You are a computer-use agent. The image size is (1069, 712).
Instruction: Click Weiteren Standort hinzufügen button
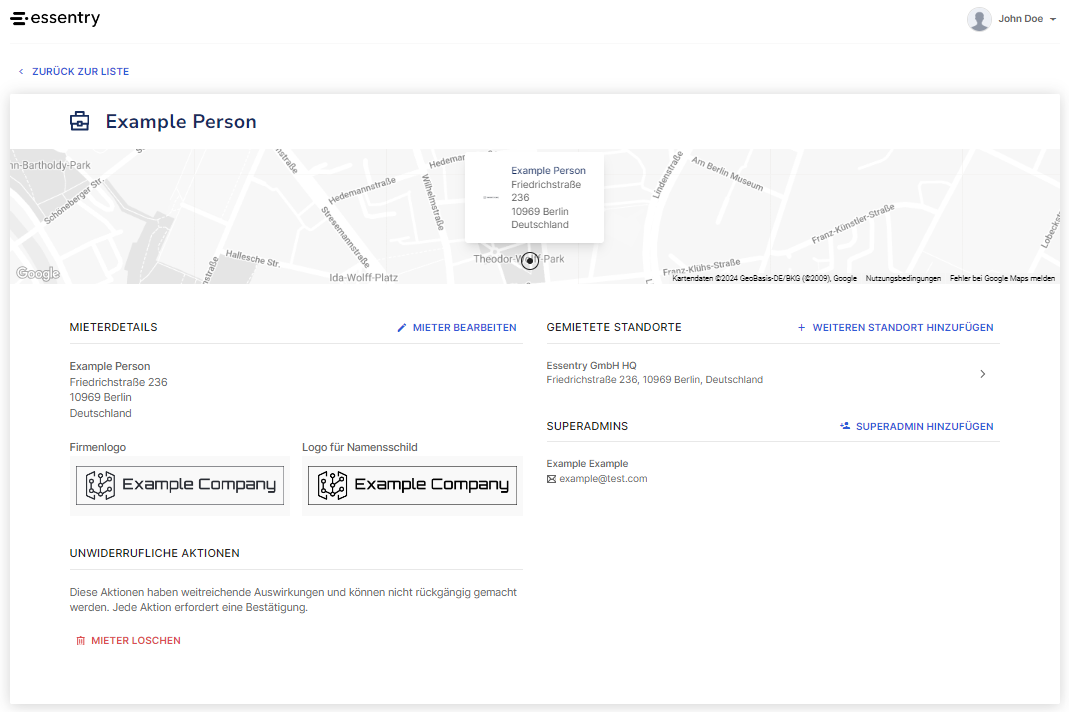pos(895,328)
